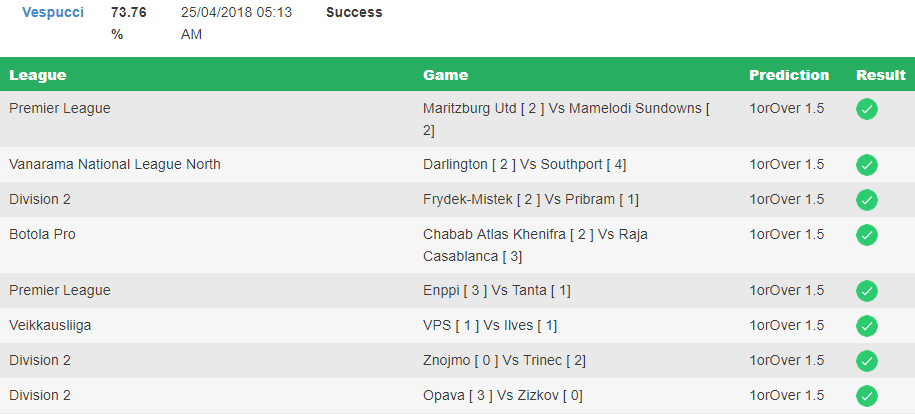Open the Vespucci tipster profile link

[53, 12]
